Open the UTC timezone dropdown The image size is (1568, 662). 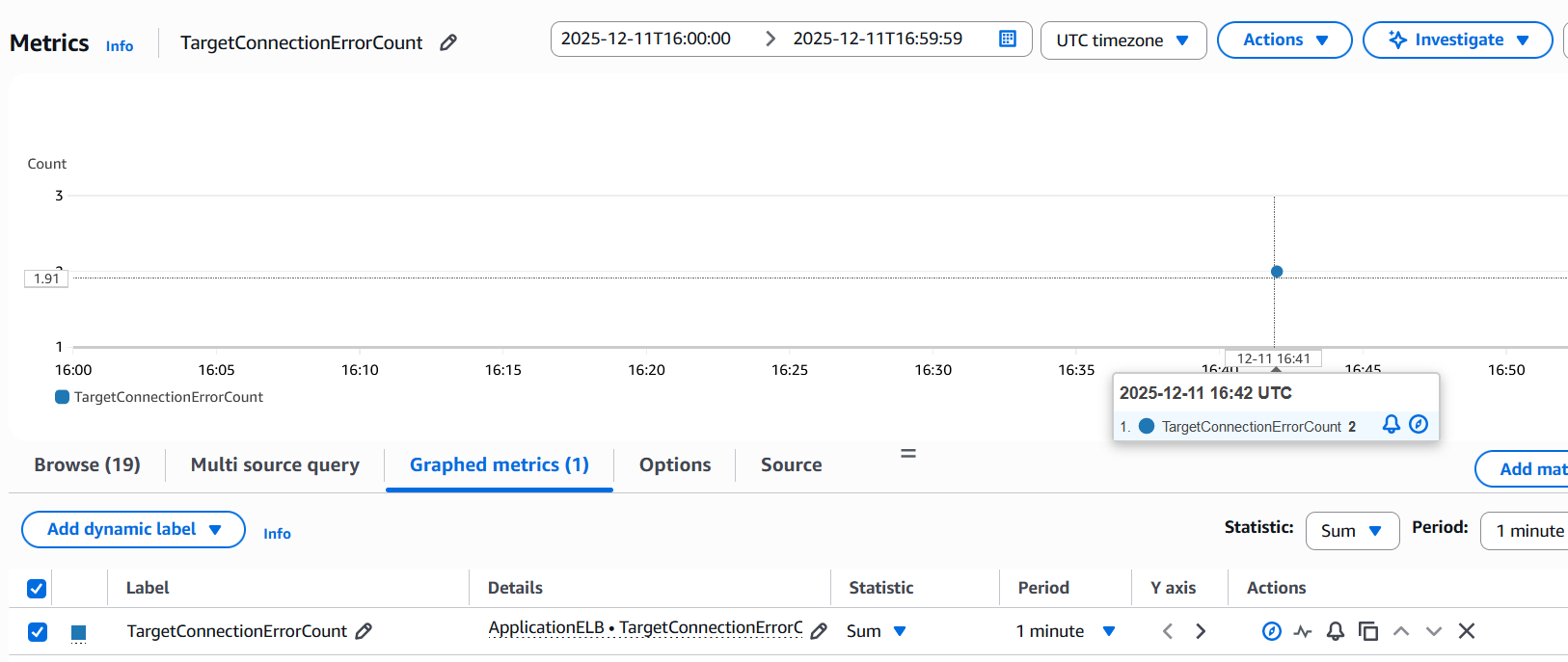[x=1123, y=40]
